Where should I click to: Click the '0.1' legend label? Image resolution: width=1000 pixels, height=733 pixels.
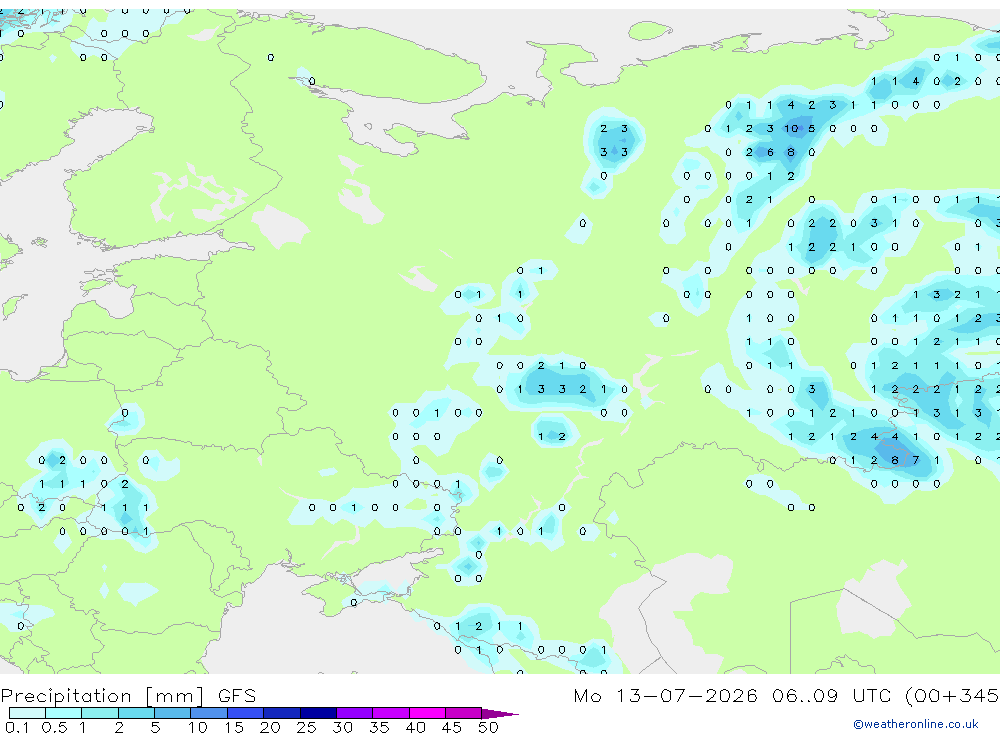tap(17, 727)
